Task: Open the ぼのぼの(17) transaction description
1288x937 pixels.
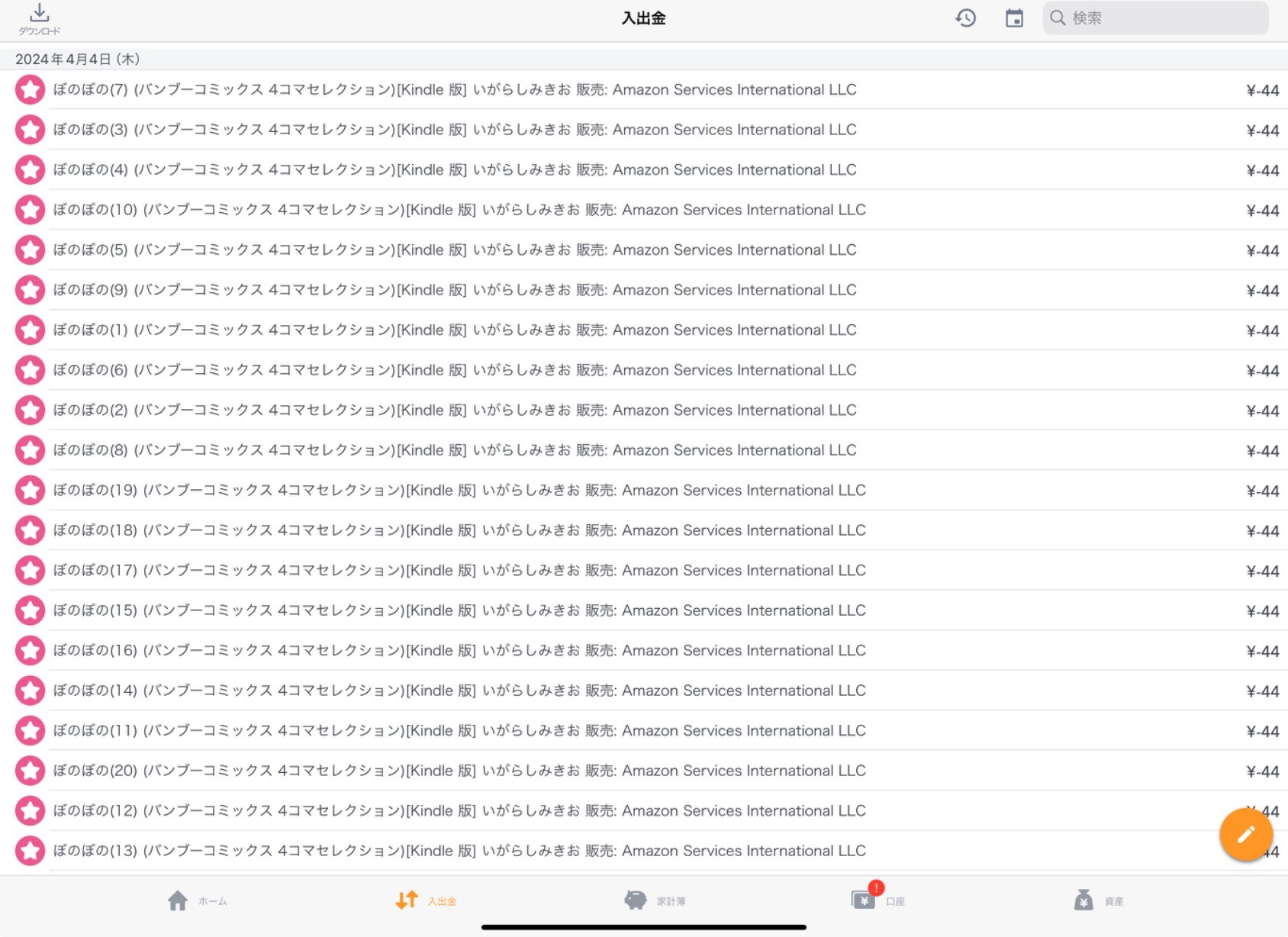Action: 459,571
